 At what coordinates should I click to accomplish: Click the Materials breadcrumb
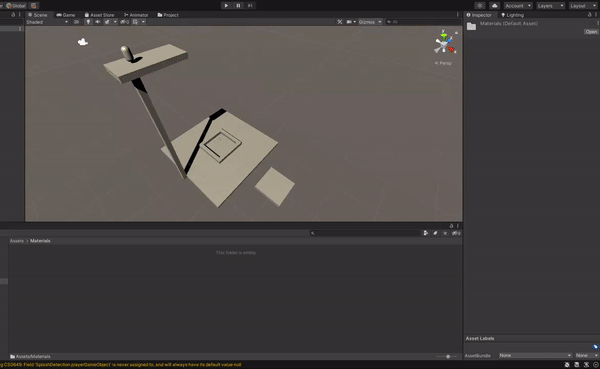(x=40, y=241)
